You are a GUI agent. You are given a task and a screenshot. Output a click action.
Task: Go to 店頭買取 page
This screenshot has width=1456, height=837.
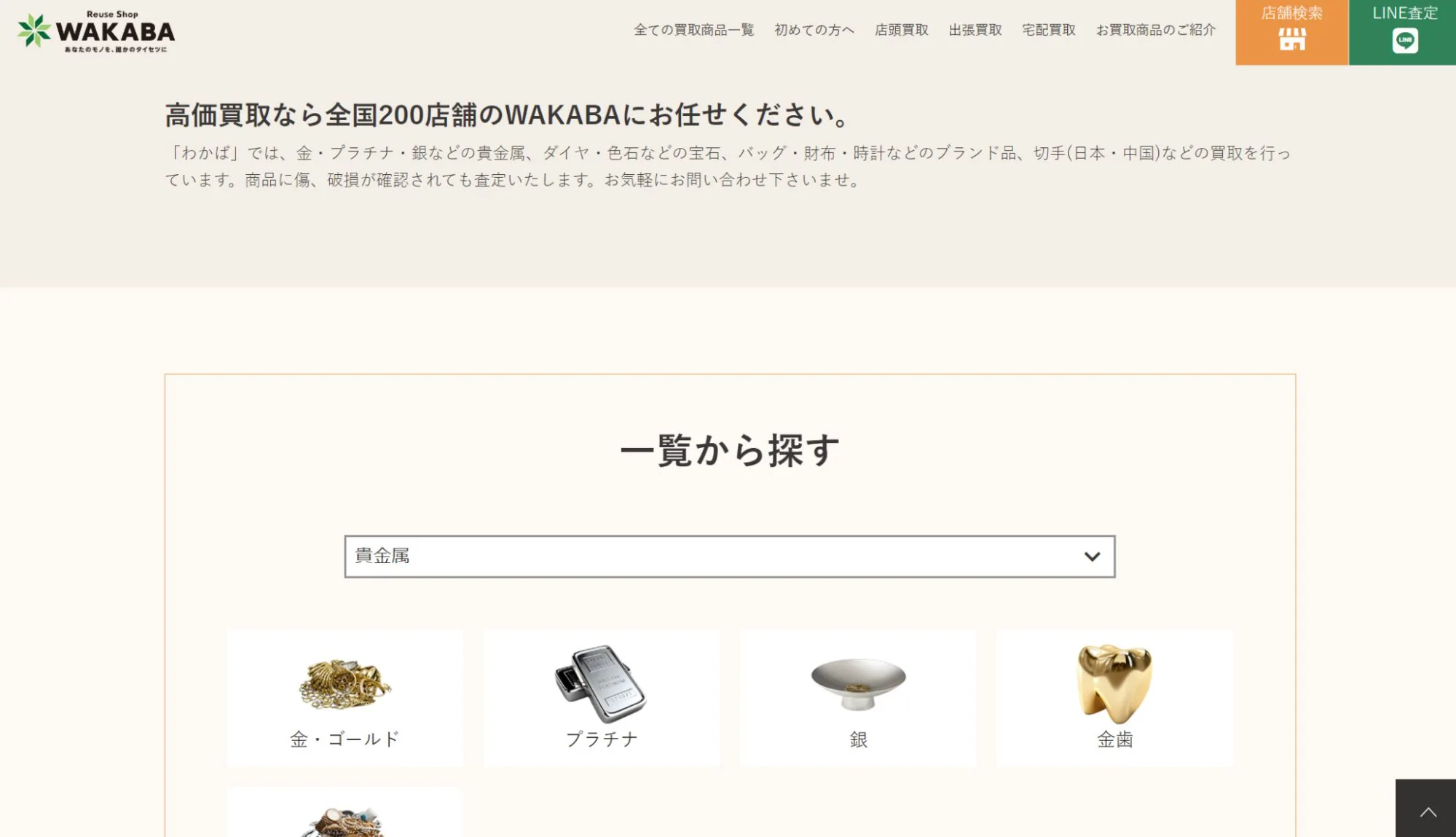click(x=902, y=30)
